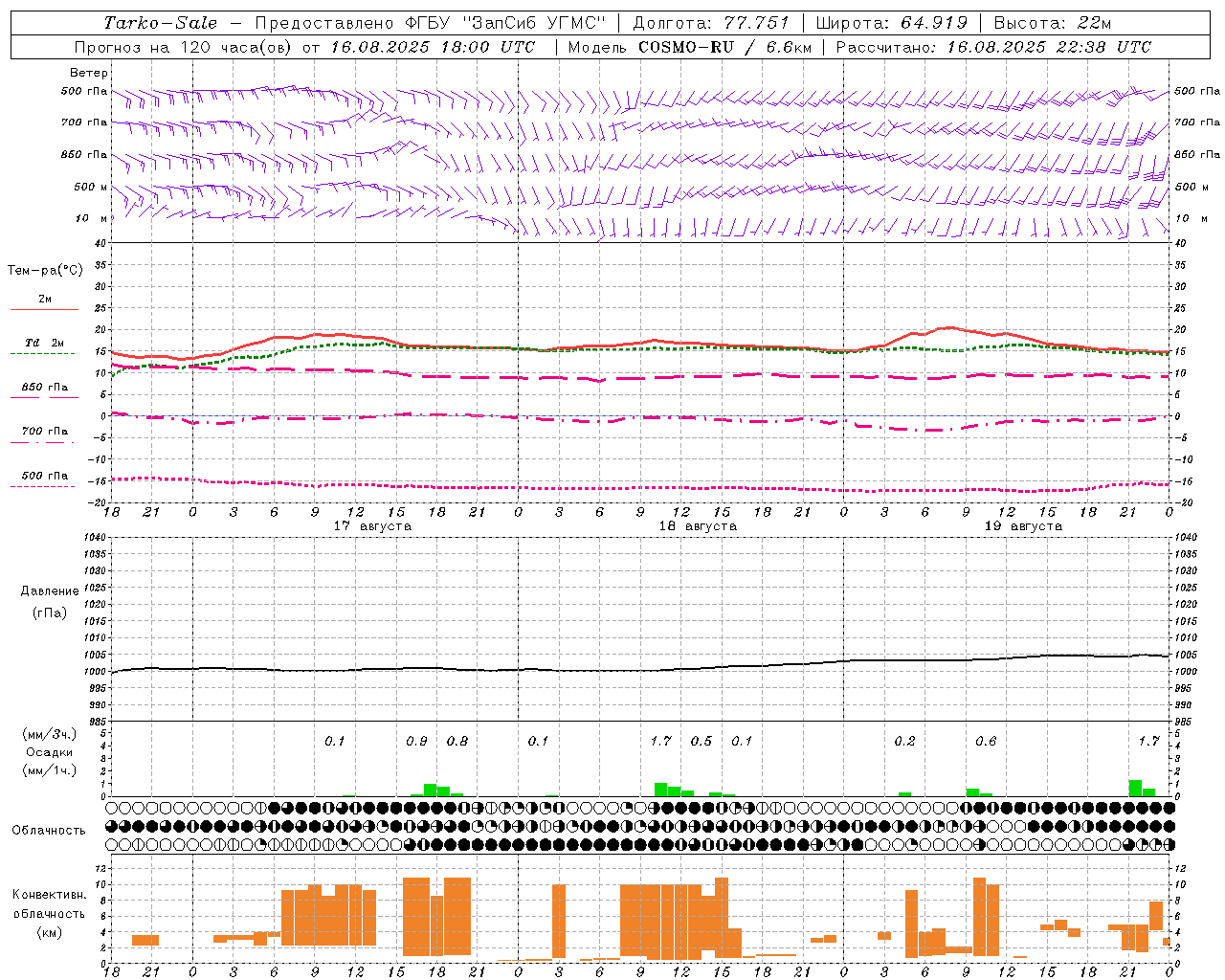The height and width of the screenshot is (980, 1225).
Task: Click the Давление pressure panel label
Action: coord(49,590)
